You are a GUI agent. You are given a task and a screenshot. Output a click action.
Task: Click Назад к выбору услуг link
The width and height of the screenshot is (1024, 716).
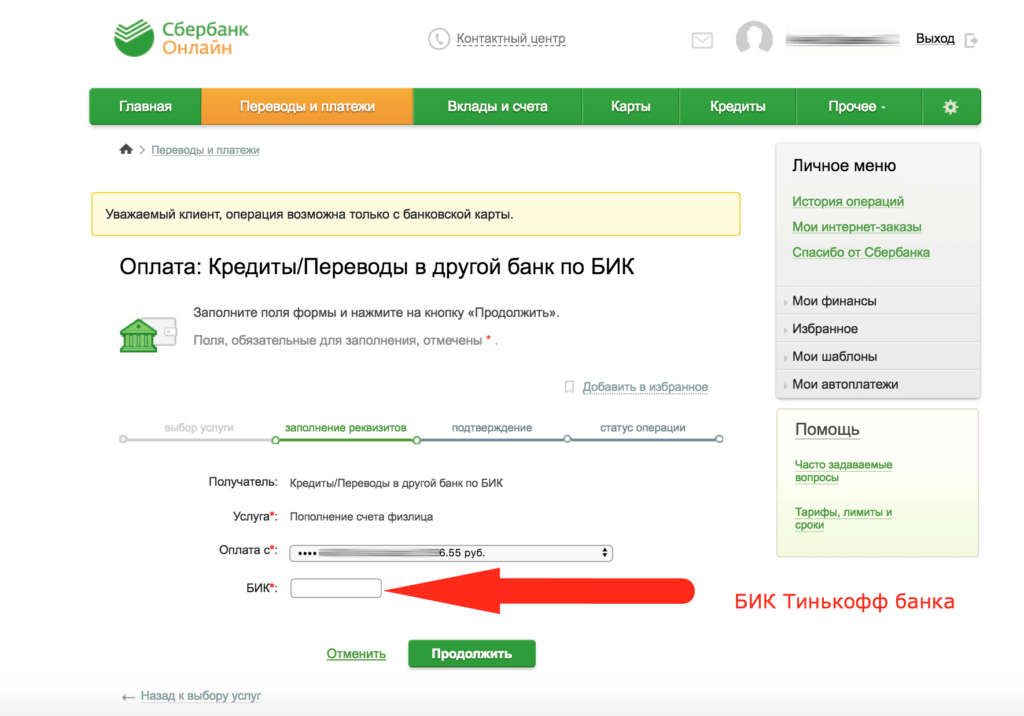click(200, 696)
